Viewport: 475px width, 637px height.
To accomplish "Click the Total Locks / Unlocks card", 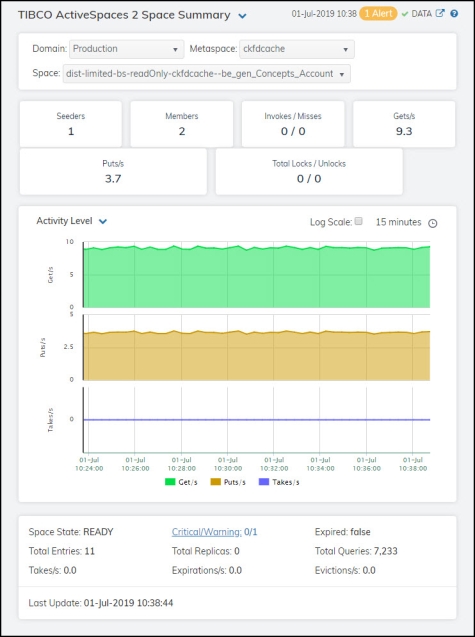I will point(309,171).
